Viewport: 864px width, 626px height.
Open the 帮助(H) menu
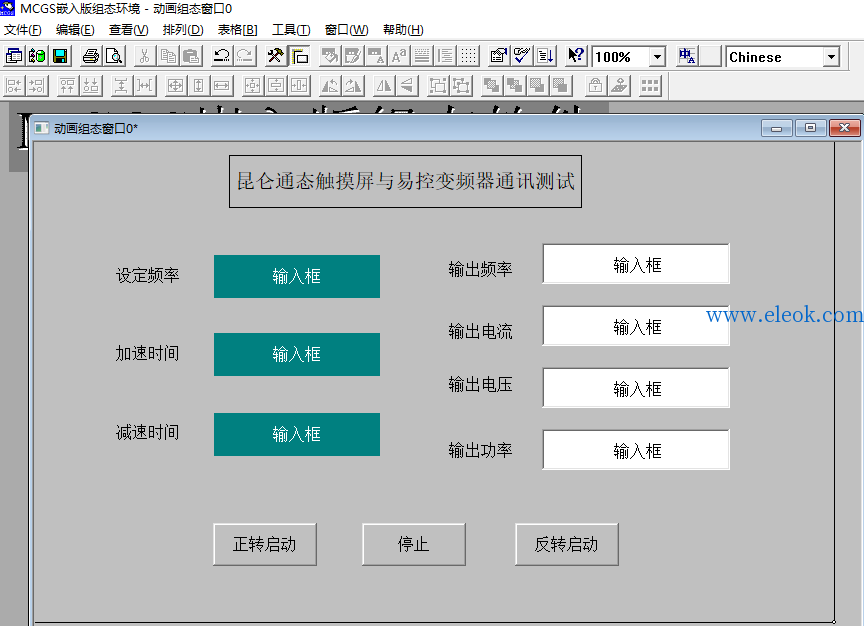click(403, 30)
